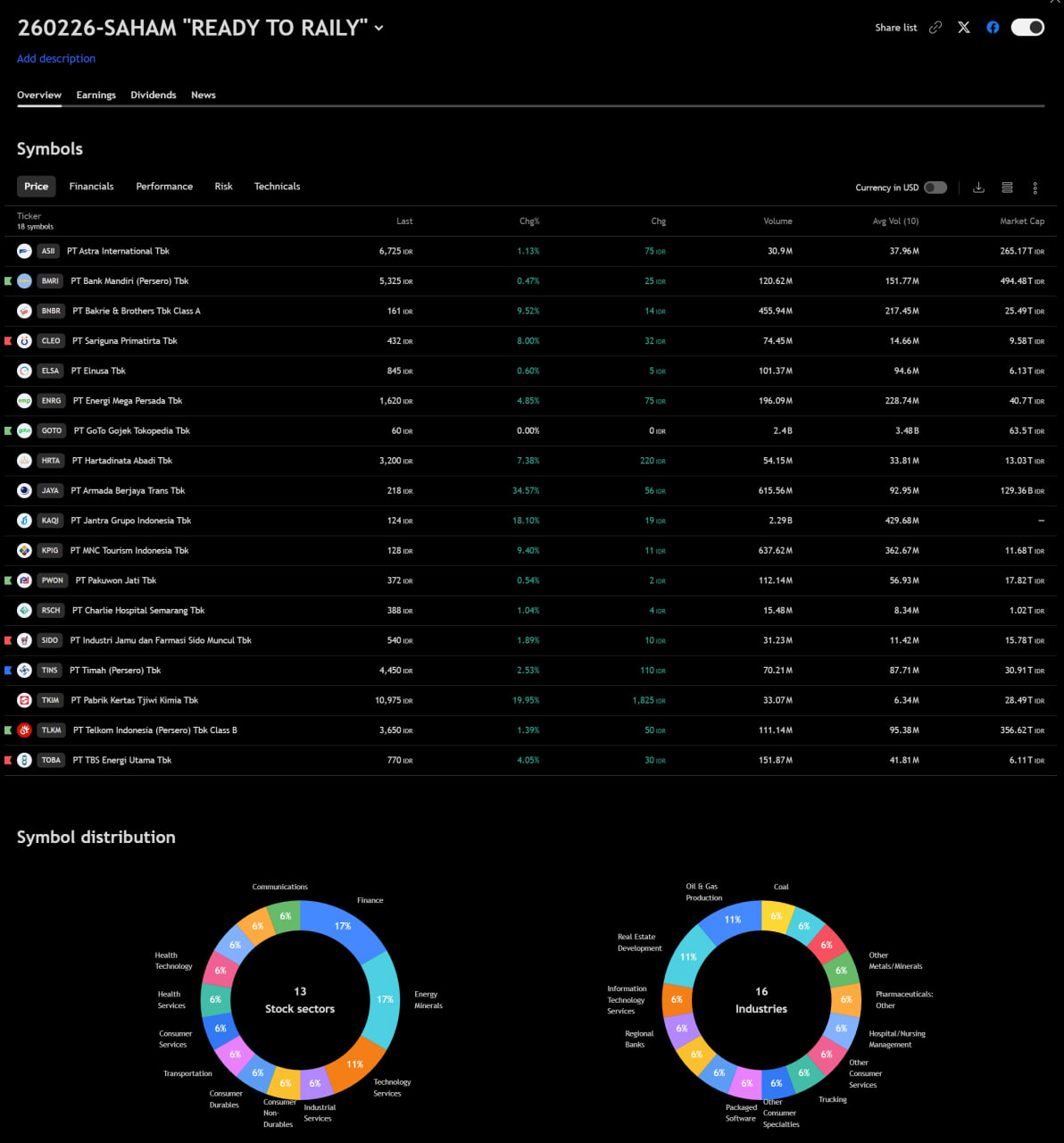This screenshot has width=1064, height=1143.
Task: Click the HRTA company logo
Action: [x=24, y=461]
